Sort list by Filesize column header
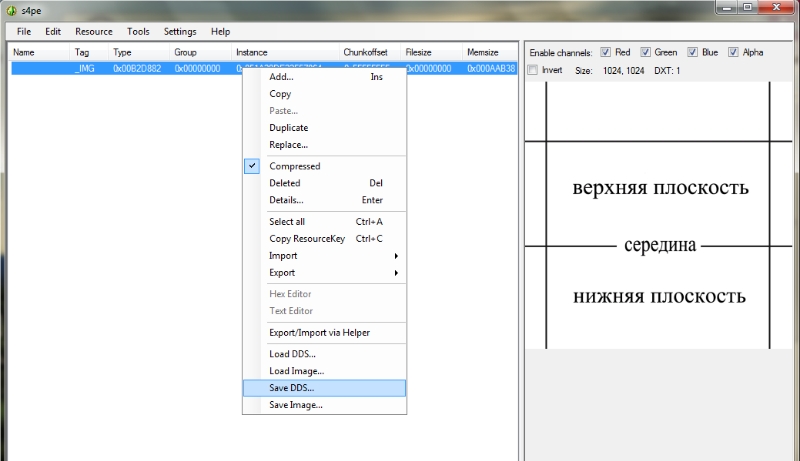This screenshot has height=461, width=800. [418, 52]
